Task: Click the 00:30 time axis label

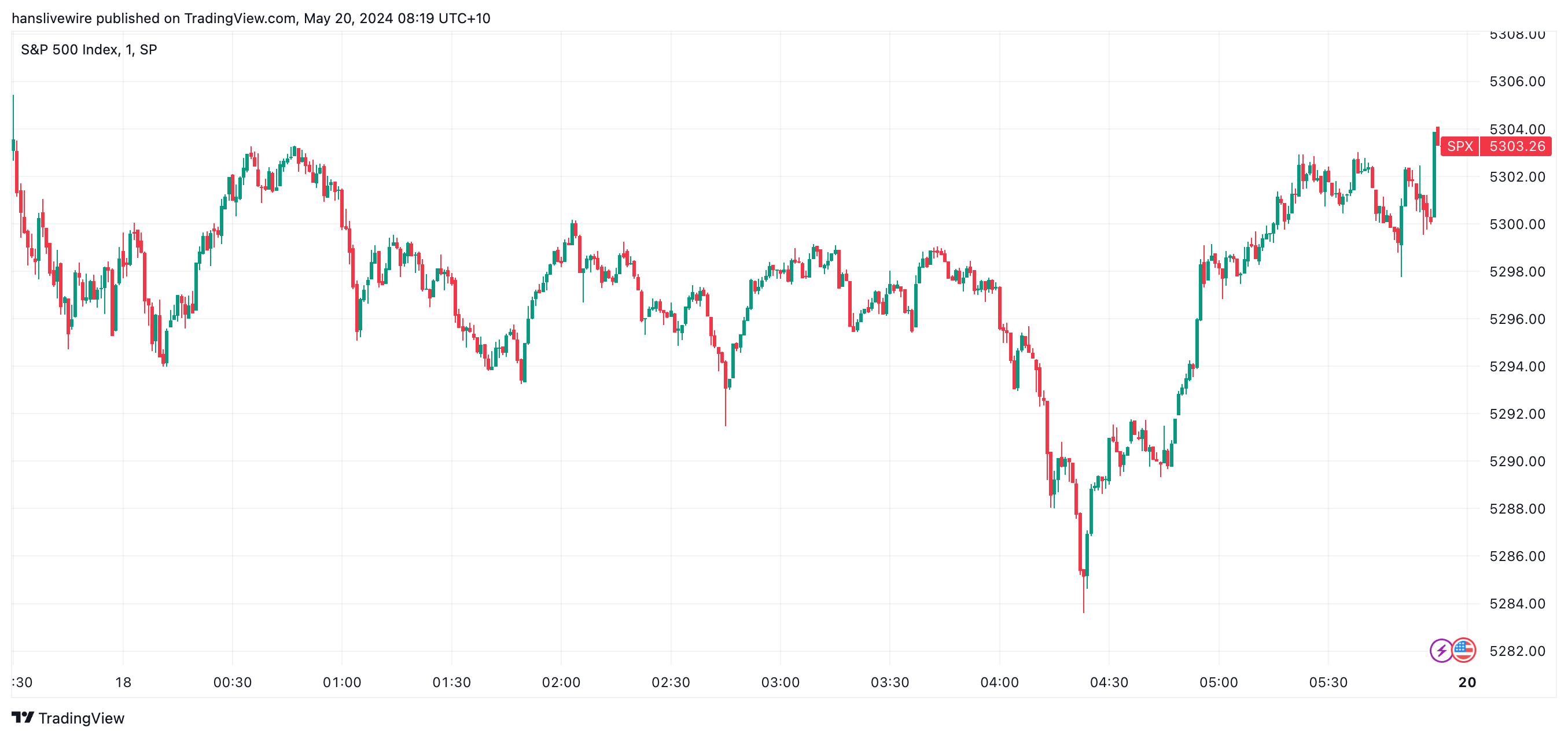Action: coord(232,682)
